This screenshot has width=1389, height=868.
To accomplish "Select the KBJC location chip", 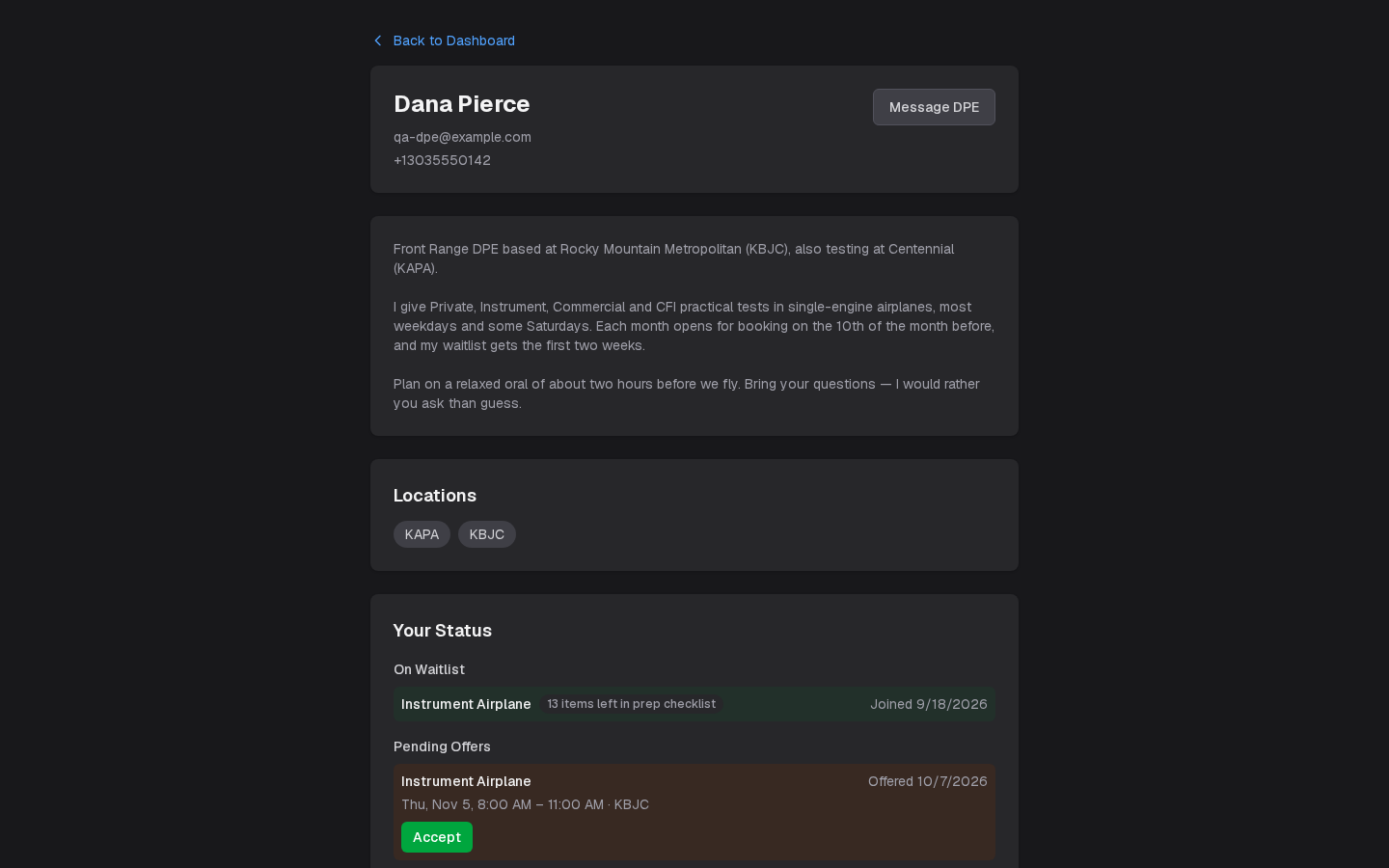I will (x=487, y=534).
